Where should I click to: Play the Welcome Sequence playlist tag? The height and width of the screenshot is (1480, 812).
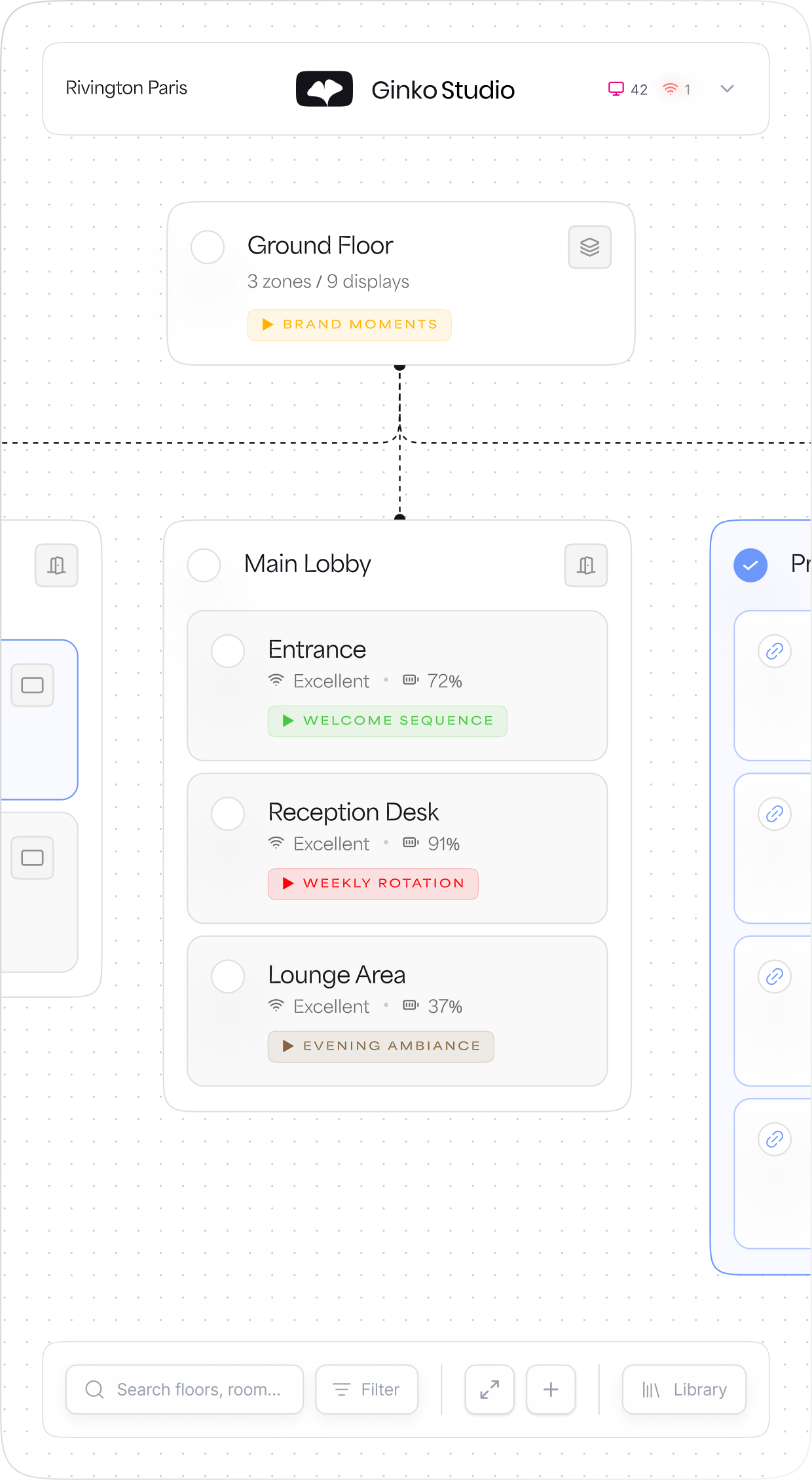[387, 721]
